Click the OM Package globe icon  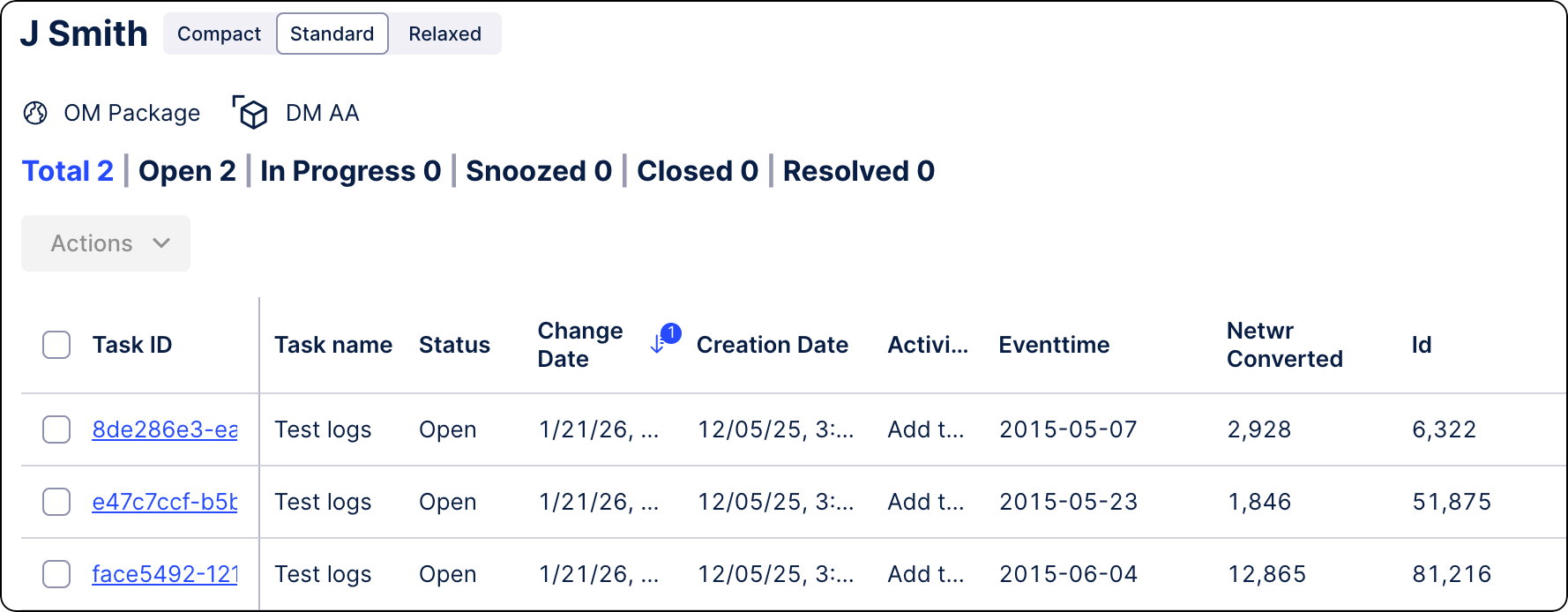[x=35, y=113]
